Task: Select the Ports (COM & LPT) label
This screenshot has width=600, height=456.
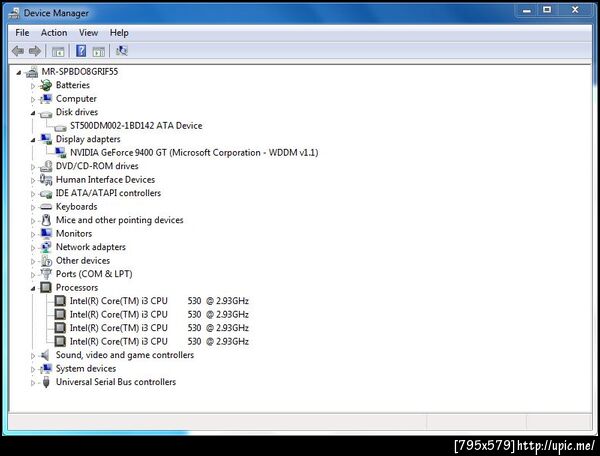Action: click(x=94, y=274)
